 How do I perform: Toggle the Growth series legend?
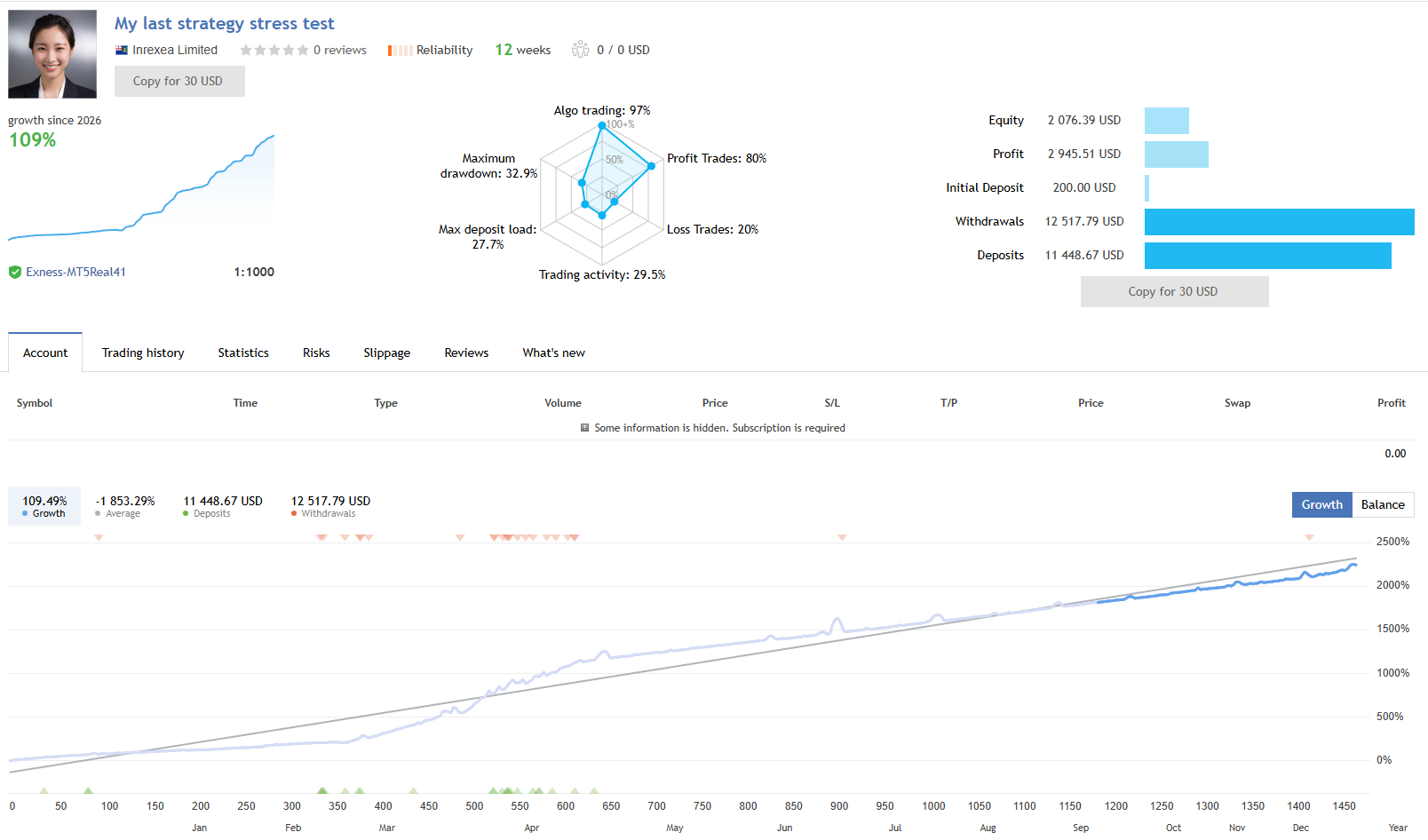pyautogui.click(x=44, y=506)
